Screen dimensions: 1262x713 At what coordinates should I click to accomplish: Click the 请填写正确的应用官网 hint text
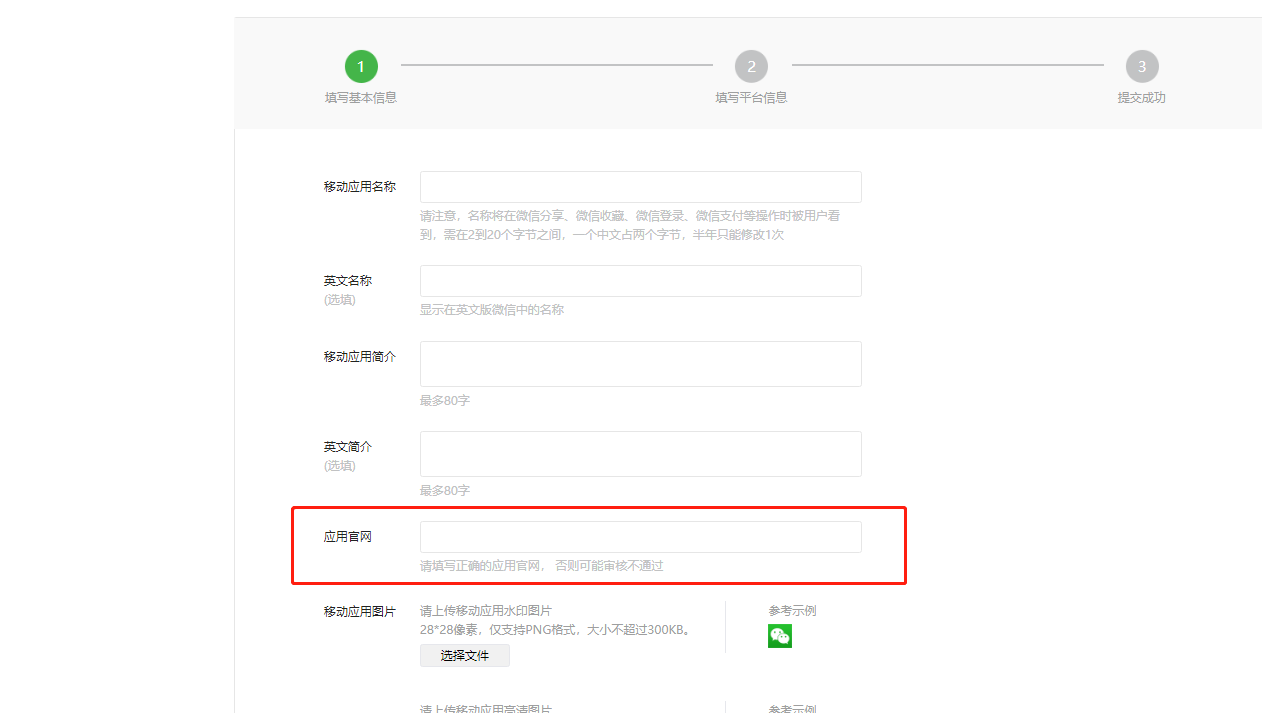pos(541,566)
